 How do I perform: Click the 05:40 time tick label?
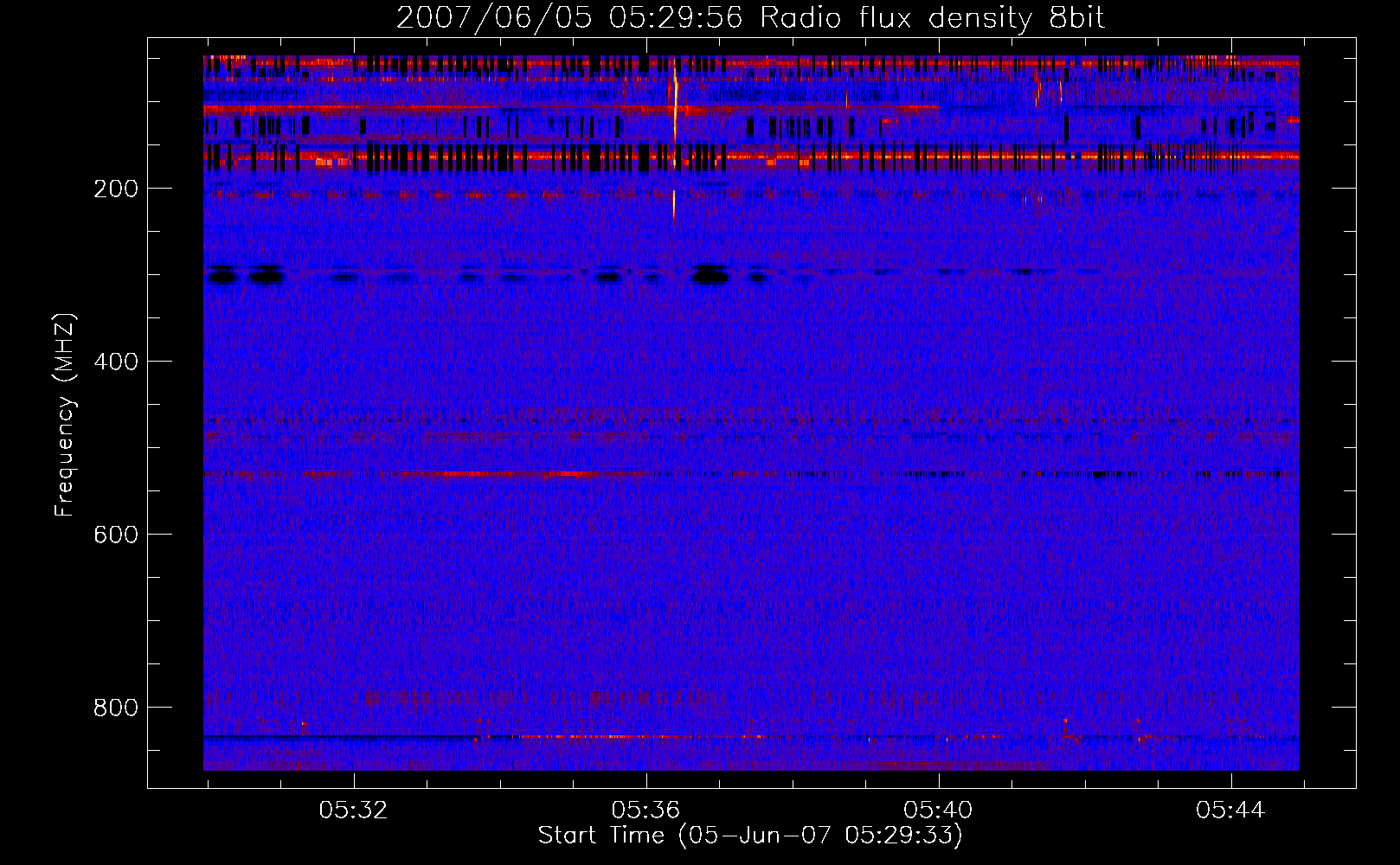[938, 811]
